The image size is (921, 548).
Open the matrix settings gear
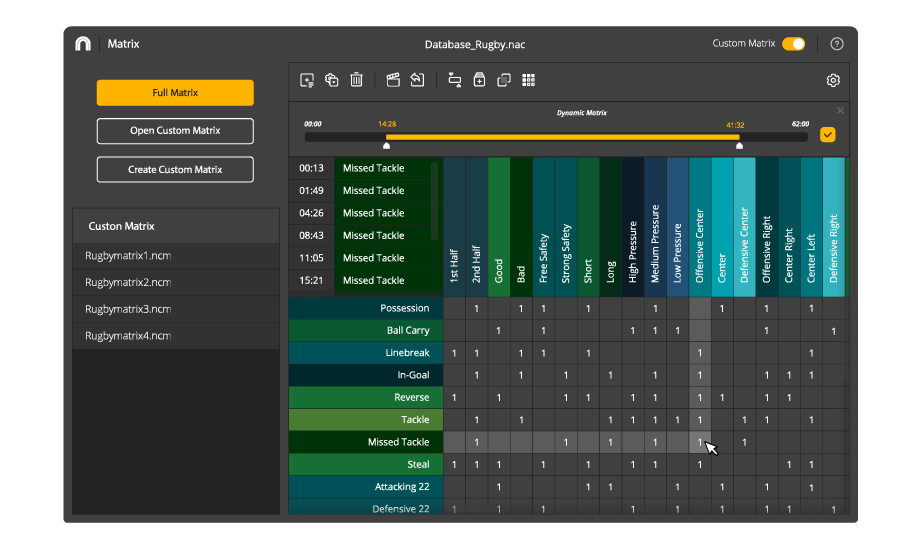[x=833, y=80]
